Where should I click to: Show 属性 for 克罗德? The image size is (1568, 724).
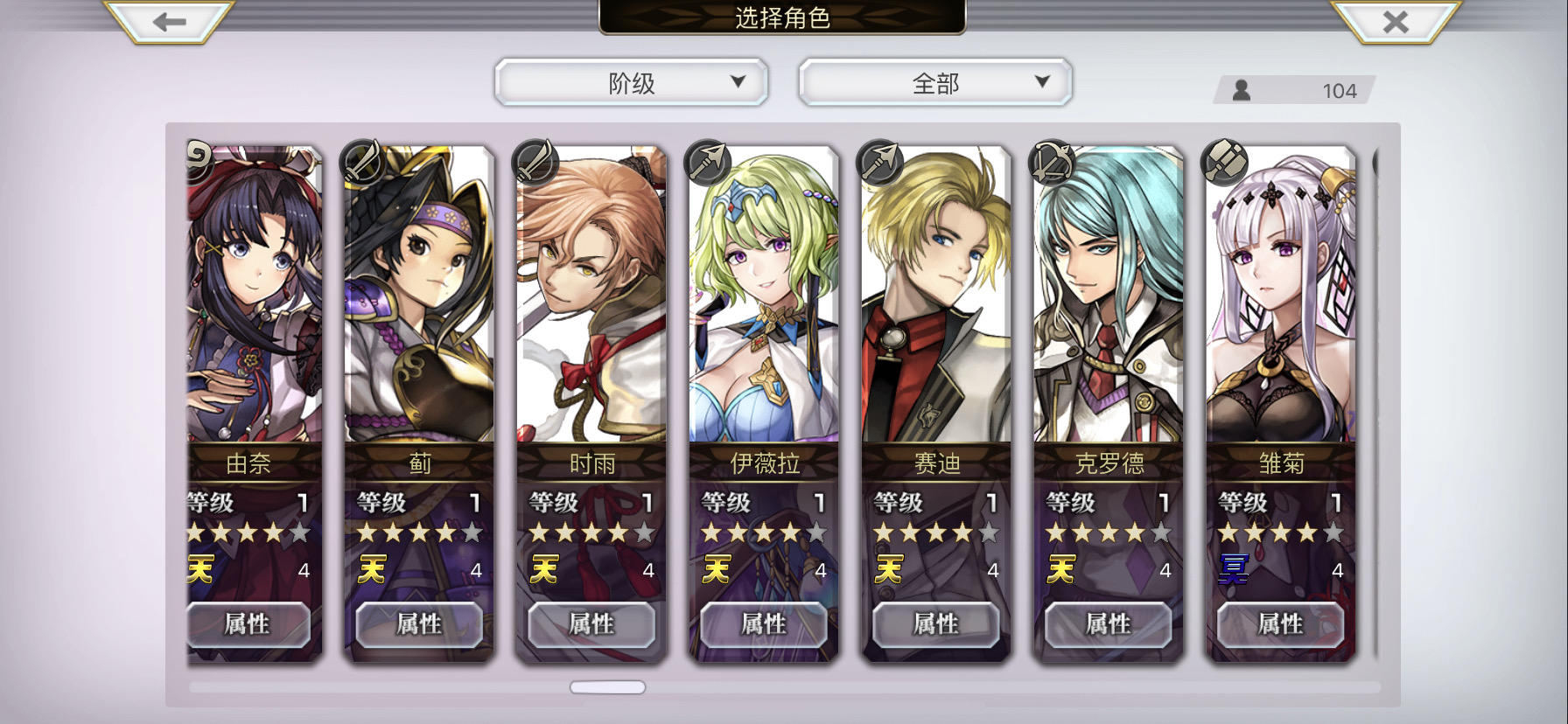tap(1108, 624)
